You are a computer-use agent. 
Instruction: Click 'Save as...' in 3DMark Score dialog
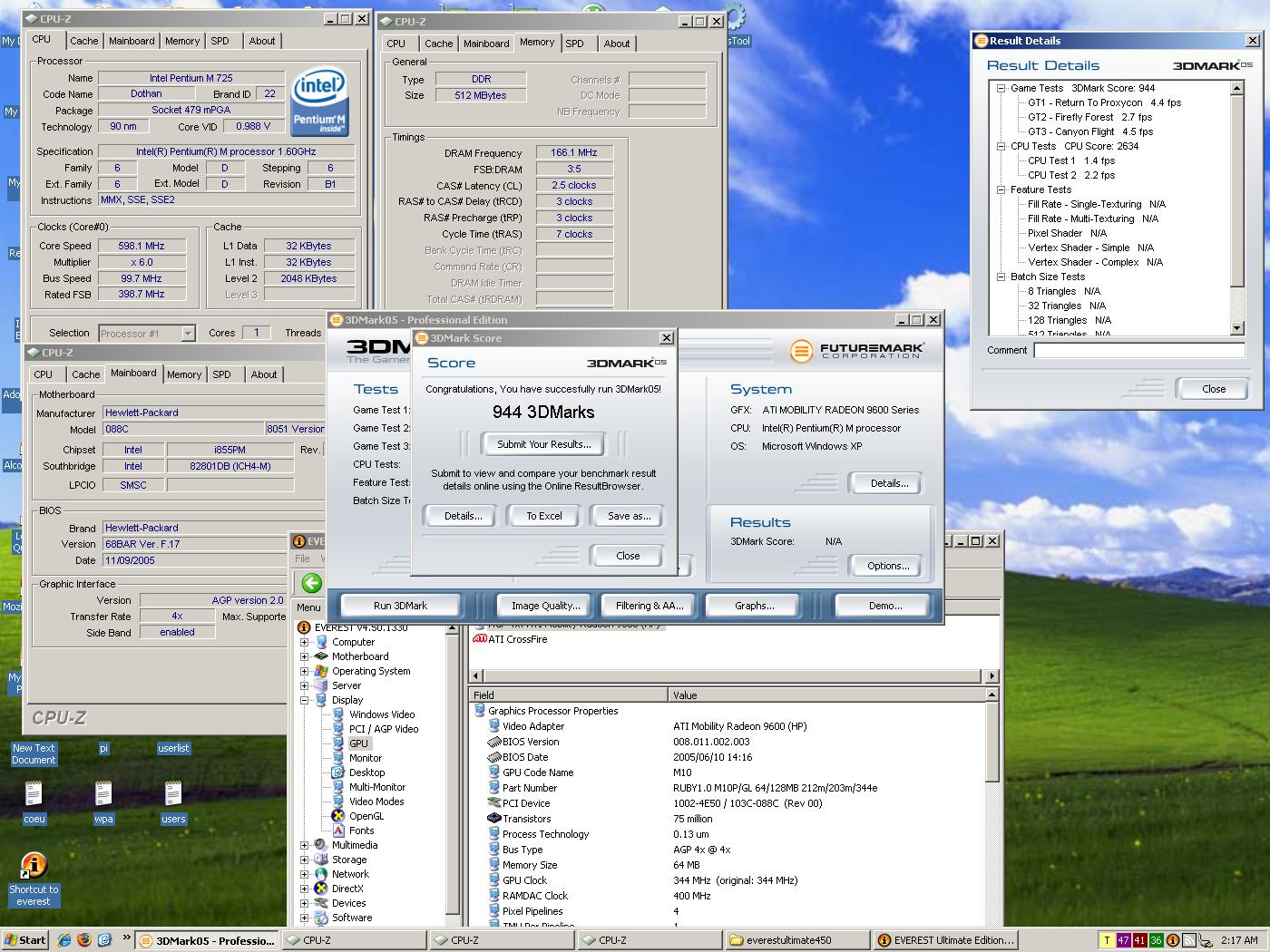[x=629, y=516]
